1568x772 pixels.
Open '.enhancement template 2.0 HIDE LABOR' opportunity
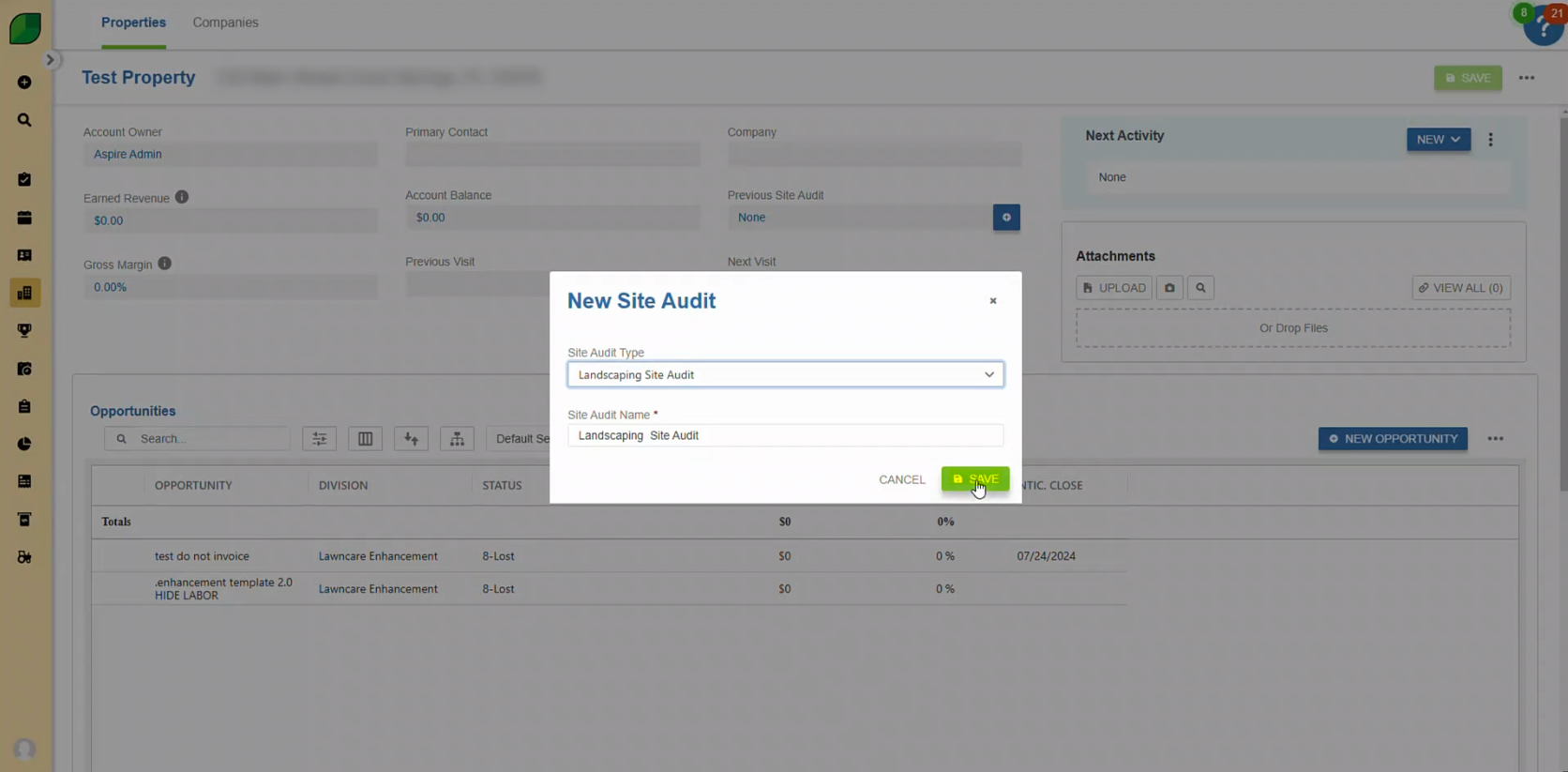pos(223,589)
